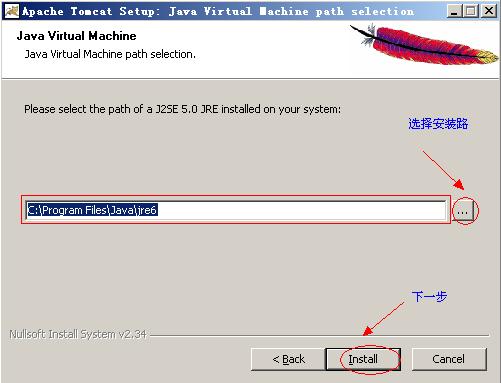Click the 'Please select the path' instruction label
Viewport: 501px width, 383px height.
coord(182,109)
